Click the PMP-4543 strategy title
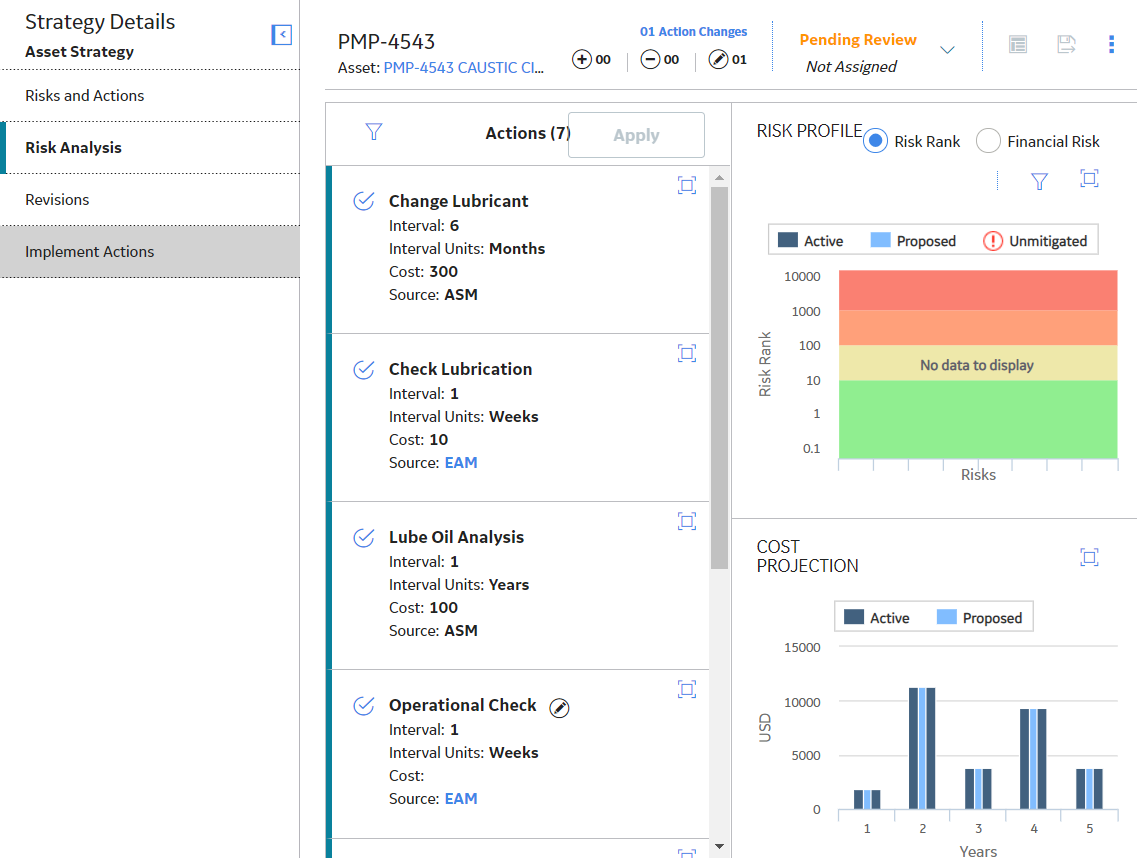 coord(386,41)
